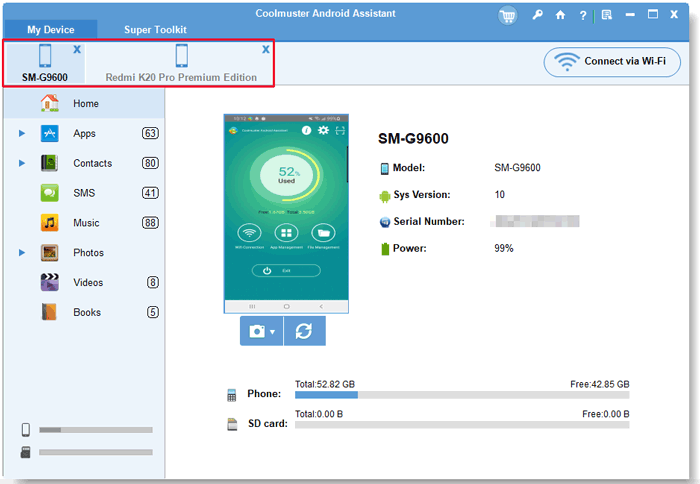Viewport: 700px width, 484px height.
Task: Click the Music count badge 88
Action: pos(150,223)
